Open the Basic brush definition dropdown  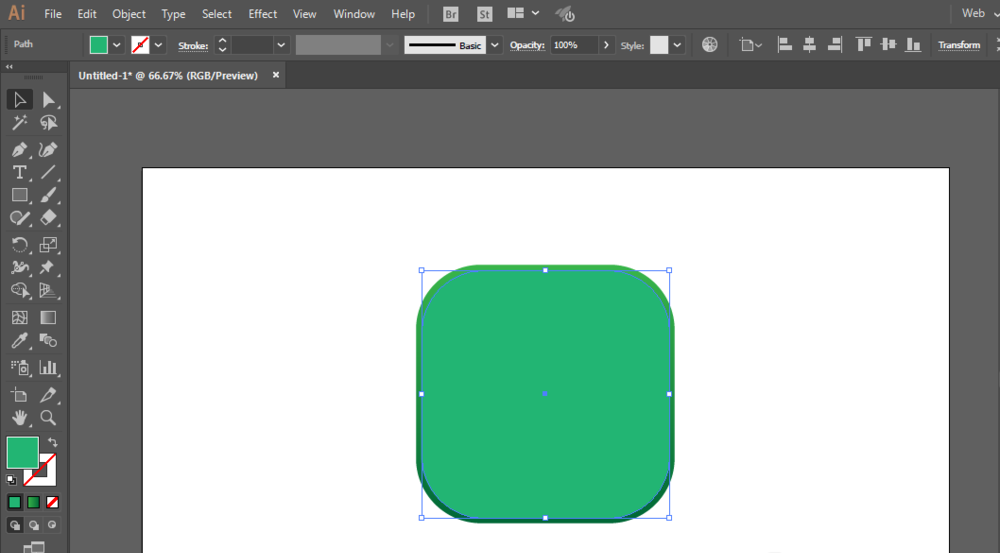(494, 45)
